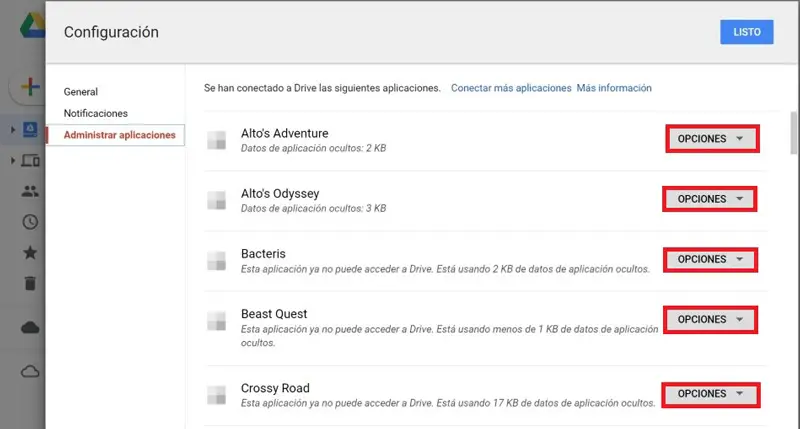Click the Bacteris app name

pyautogui.click(x=263, y=254)
